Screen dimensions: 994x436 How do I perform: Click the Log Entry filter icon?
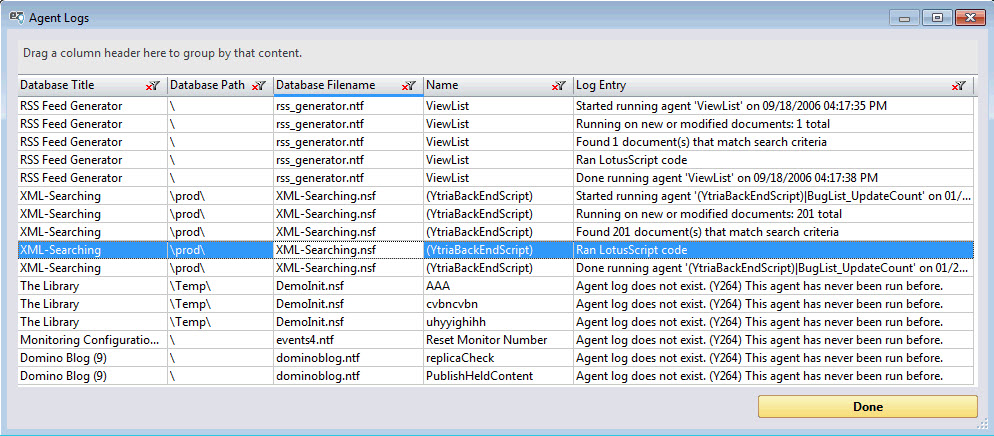pos(958,87)
